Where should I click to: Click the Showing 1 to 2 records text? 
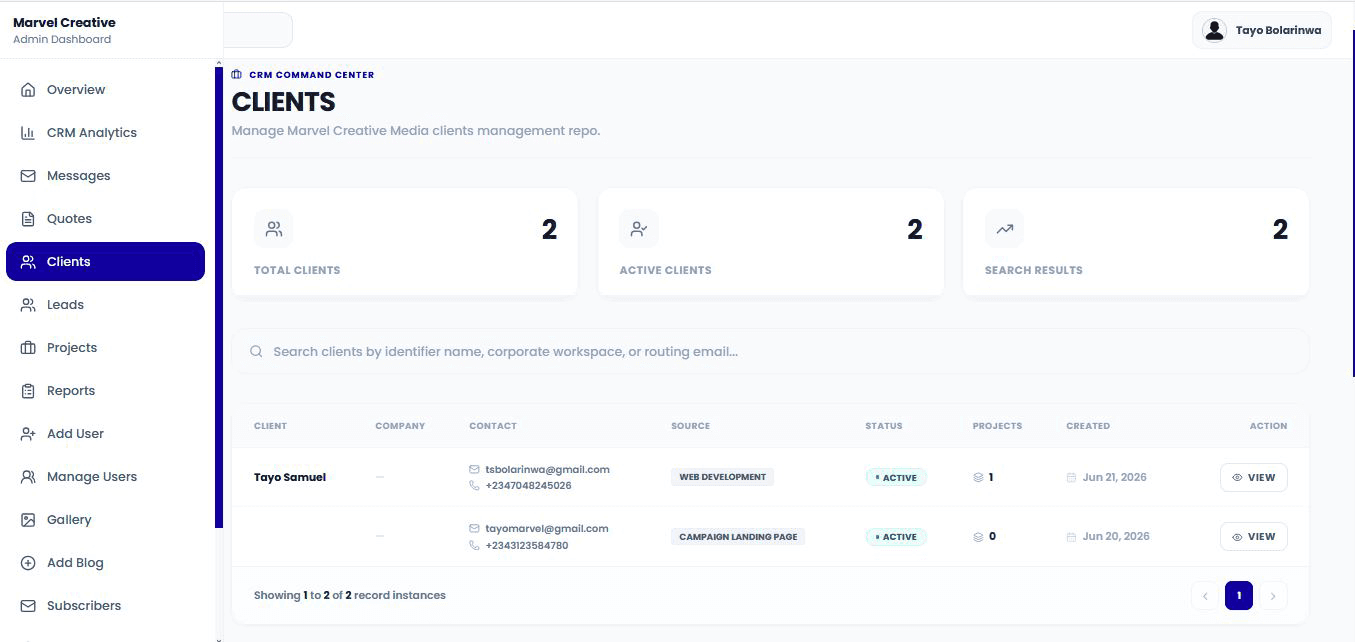[350, 596]
